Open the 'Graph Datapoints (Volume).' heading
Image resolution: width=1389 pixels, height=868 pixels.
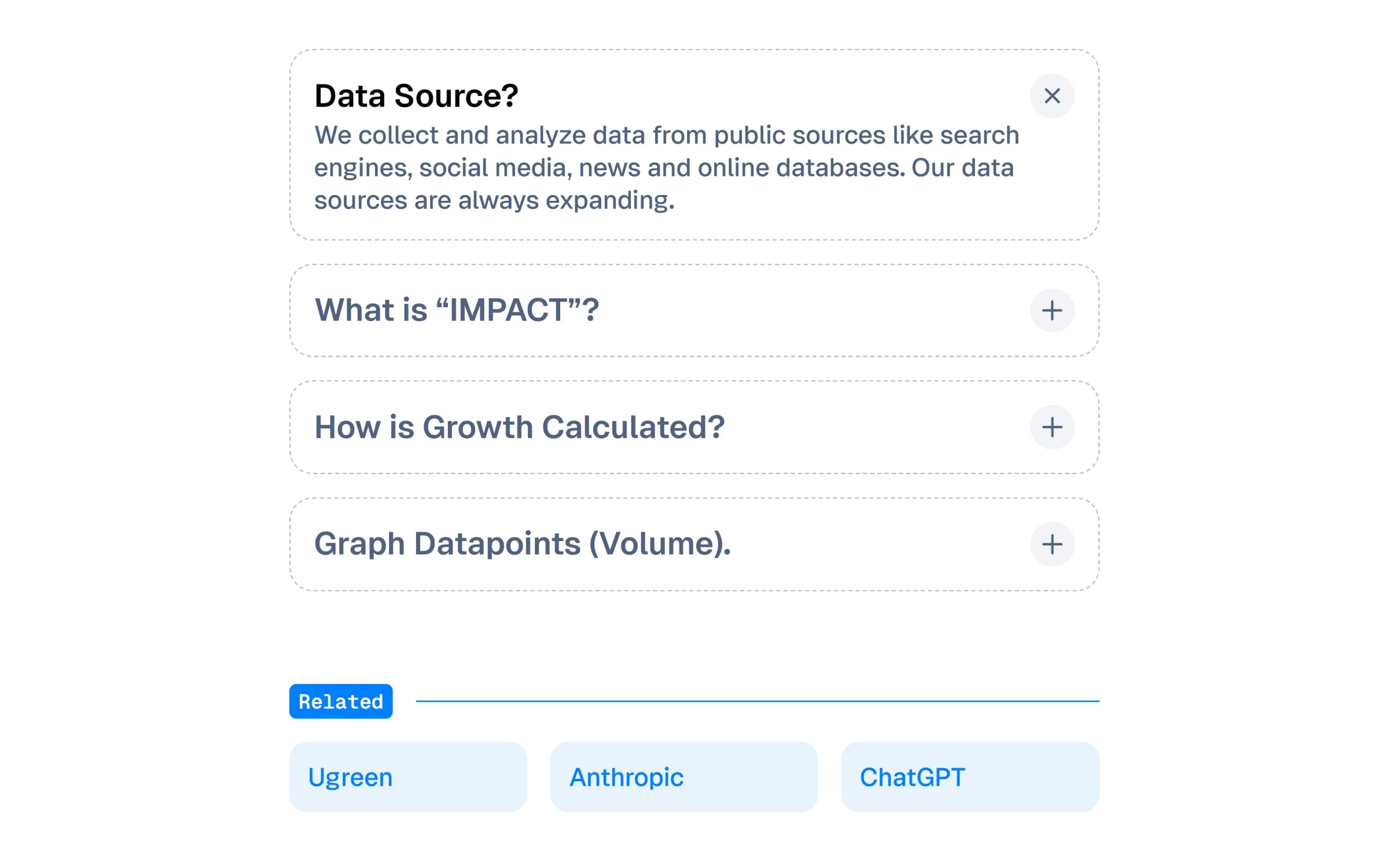[x=522, y=544]
